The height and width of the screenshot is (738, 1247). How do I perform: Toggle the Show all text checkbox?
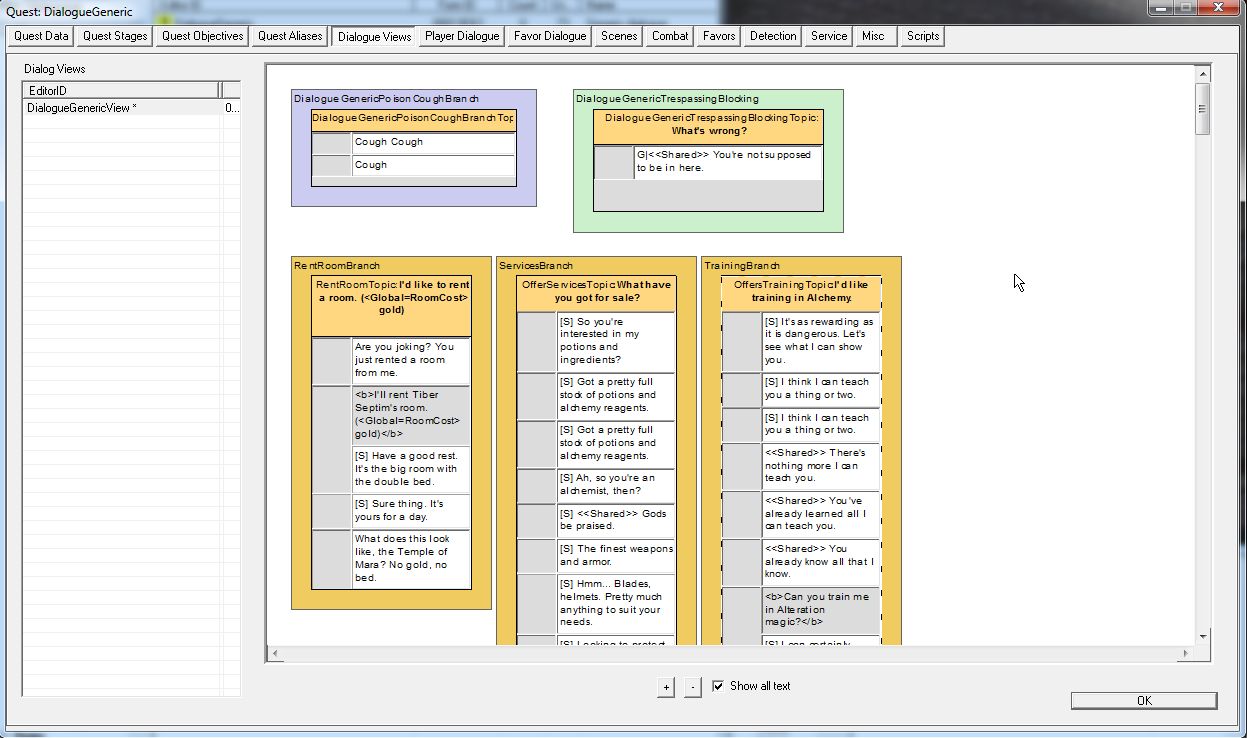coord(718,686)
